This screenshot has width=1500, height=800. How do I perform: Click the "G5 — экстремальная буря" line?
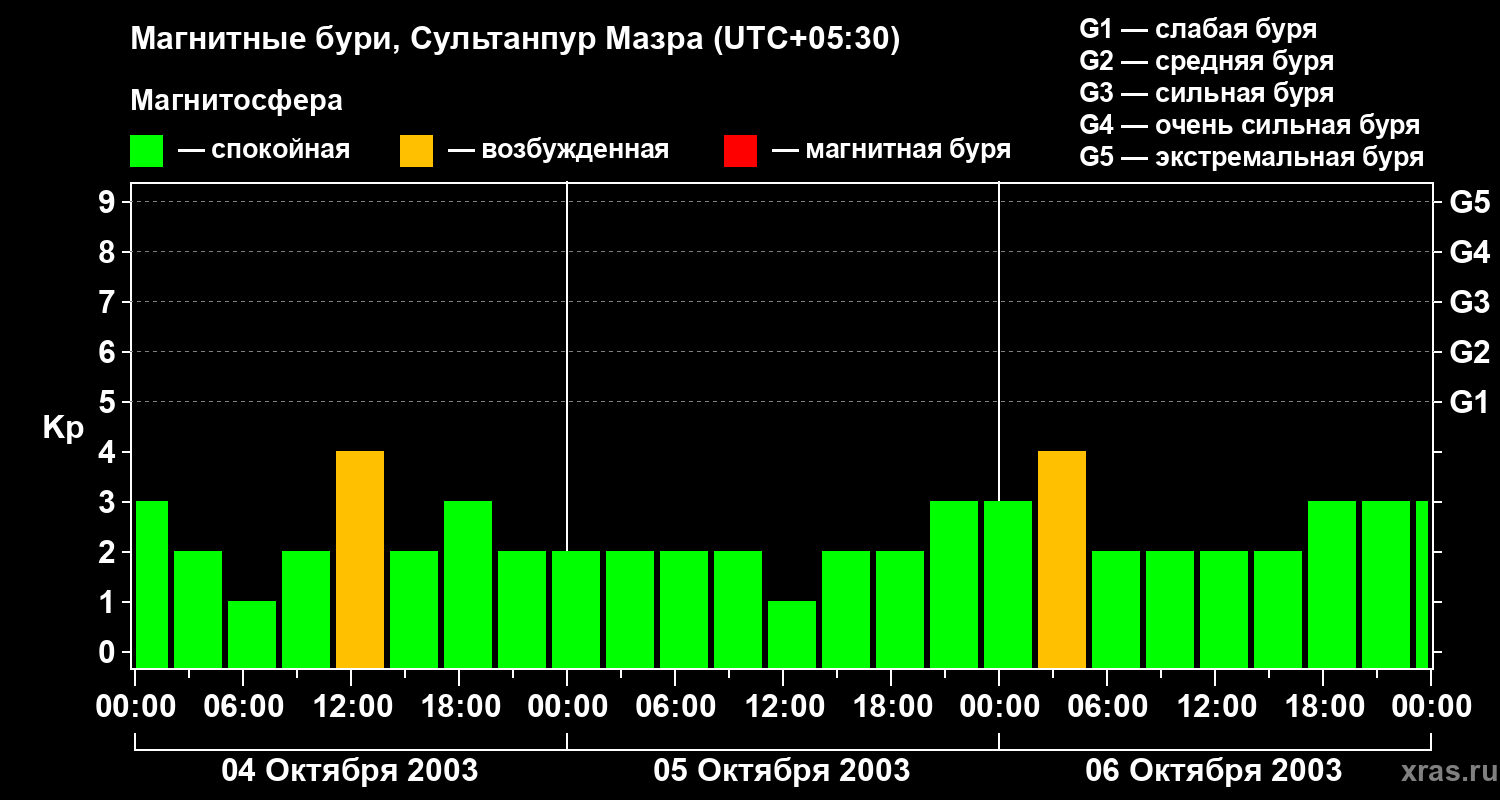point(1252,157)
